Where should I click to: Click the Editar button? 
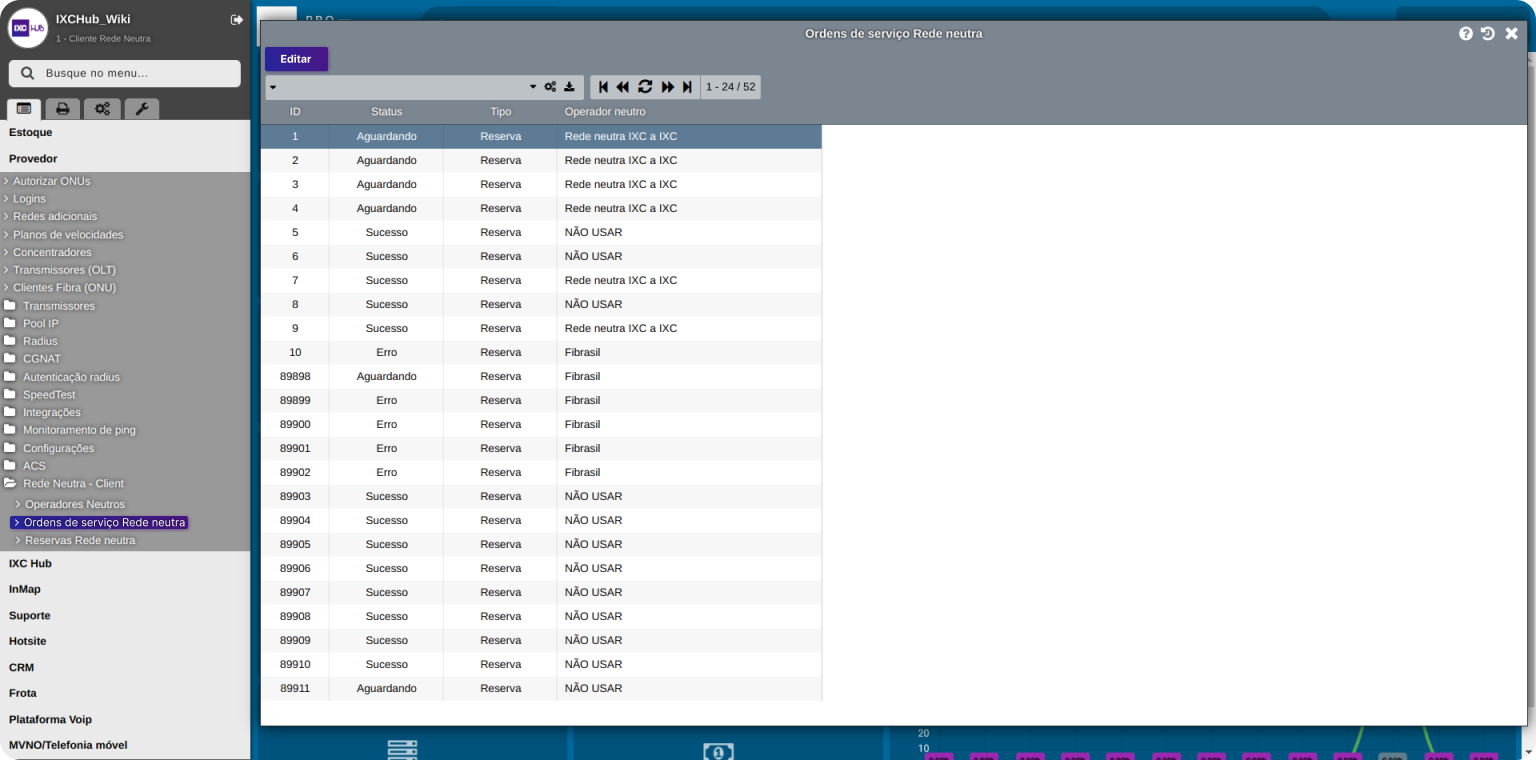296,59
